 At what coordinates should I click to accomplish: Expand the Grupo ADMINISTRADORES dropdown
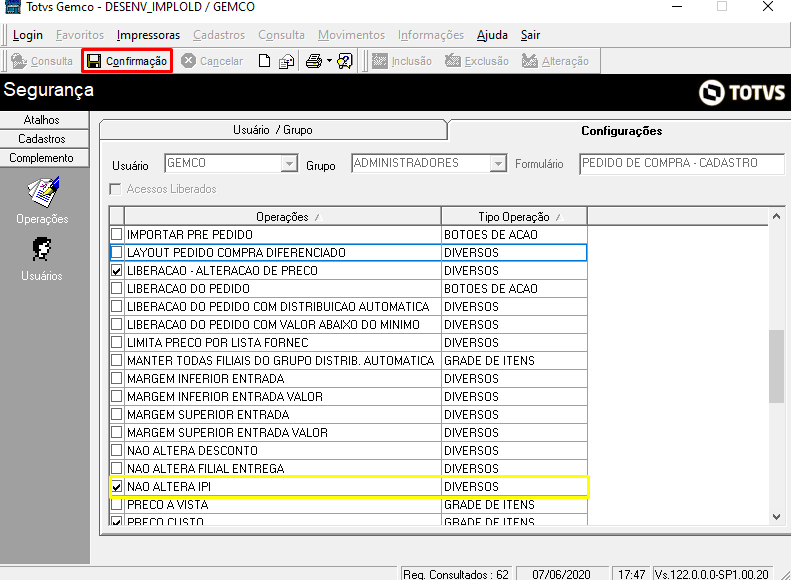498,163
